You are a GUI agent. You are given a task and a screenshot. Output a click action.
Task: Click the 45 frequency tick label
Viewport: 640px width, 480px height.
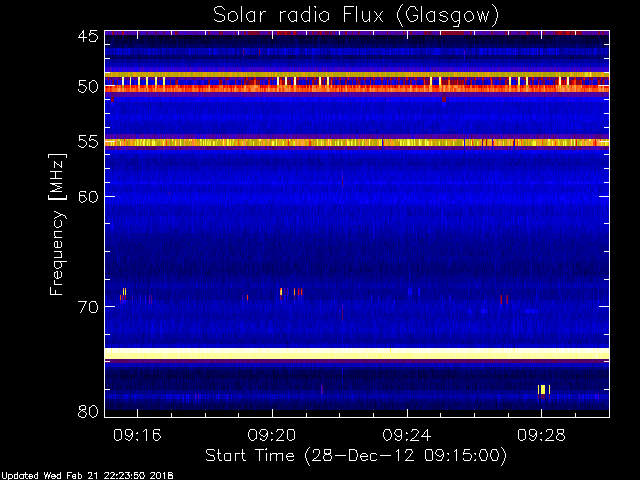pos(88,36)
